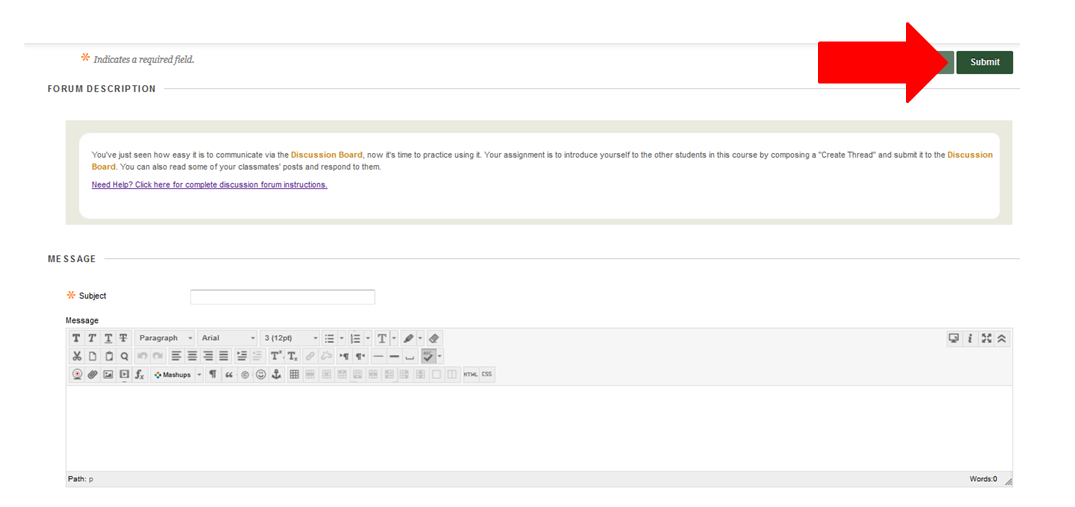
Task: Click inside the message editor body
Action: click(x=539, y=428)
